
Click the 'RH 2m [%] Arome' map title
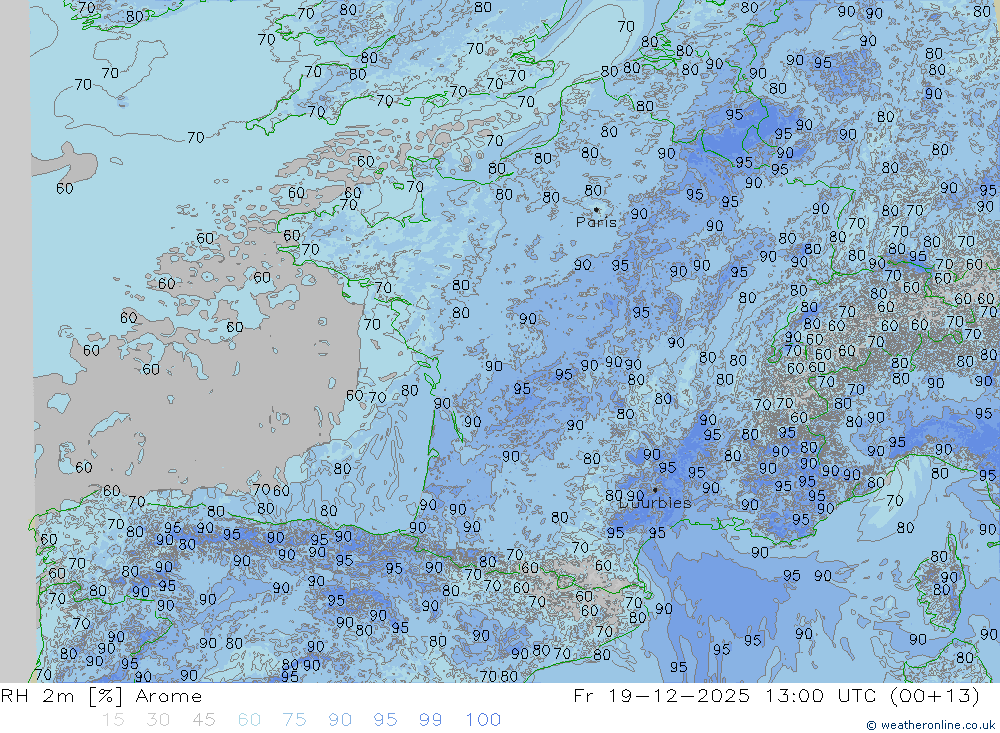tap(101, 696)
